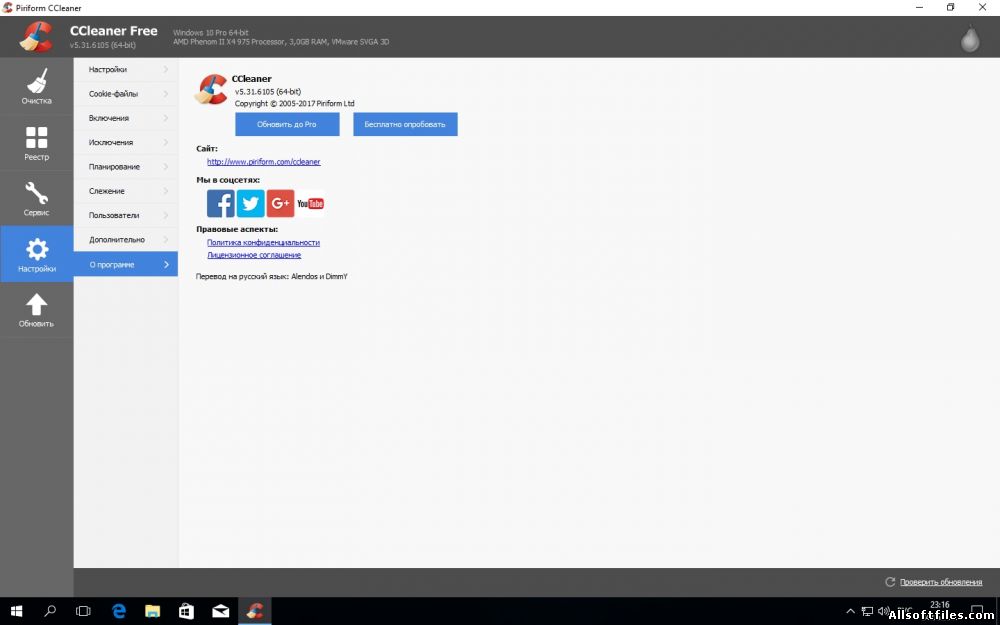The height and width of the screenshot is (625, 1000).
Task: Launch Microsoft Edge from taskbar
Action: pos(119,612)
